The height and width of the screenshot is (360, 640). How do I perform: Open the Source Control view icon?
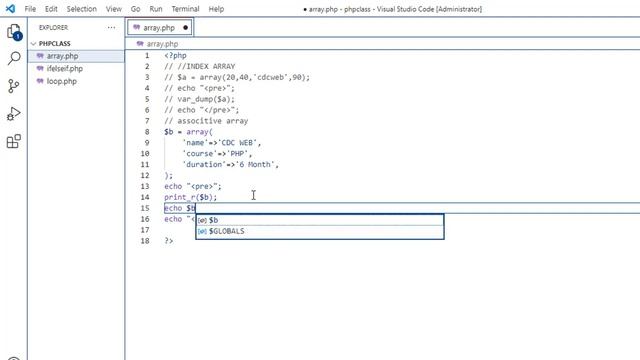[x=13, y=86]
